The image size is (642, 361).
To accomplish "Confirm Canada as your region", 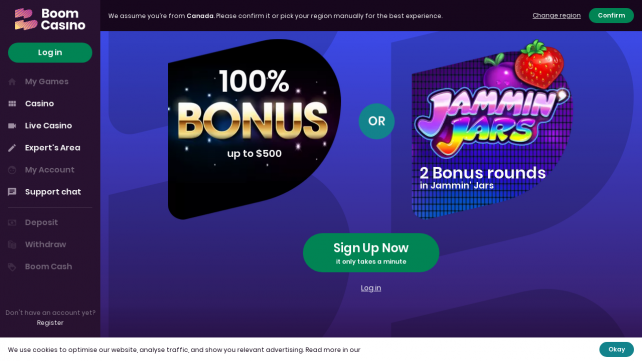I will coord(611,16).
